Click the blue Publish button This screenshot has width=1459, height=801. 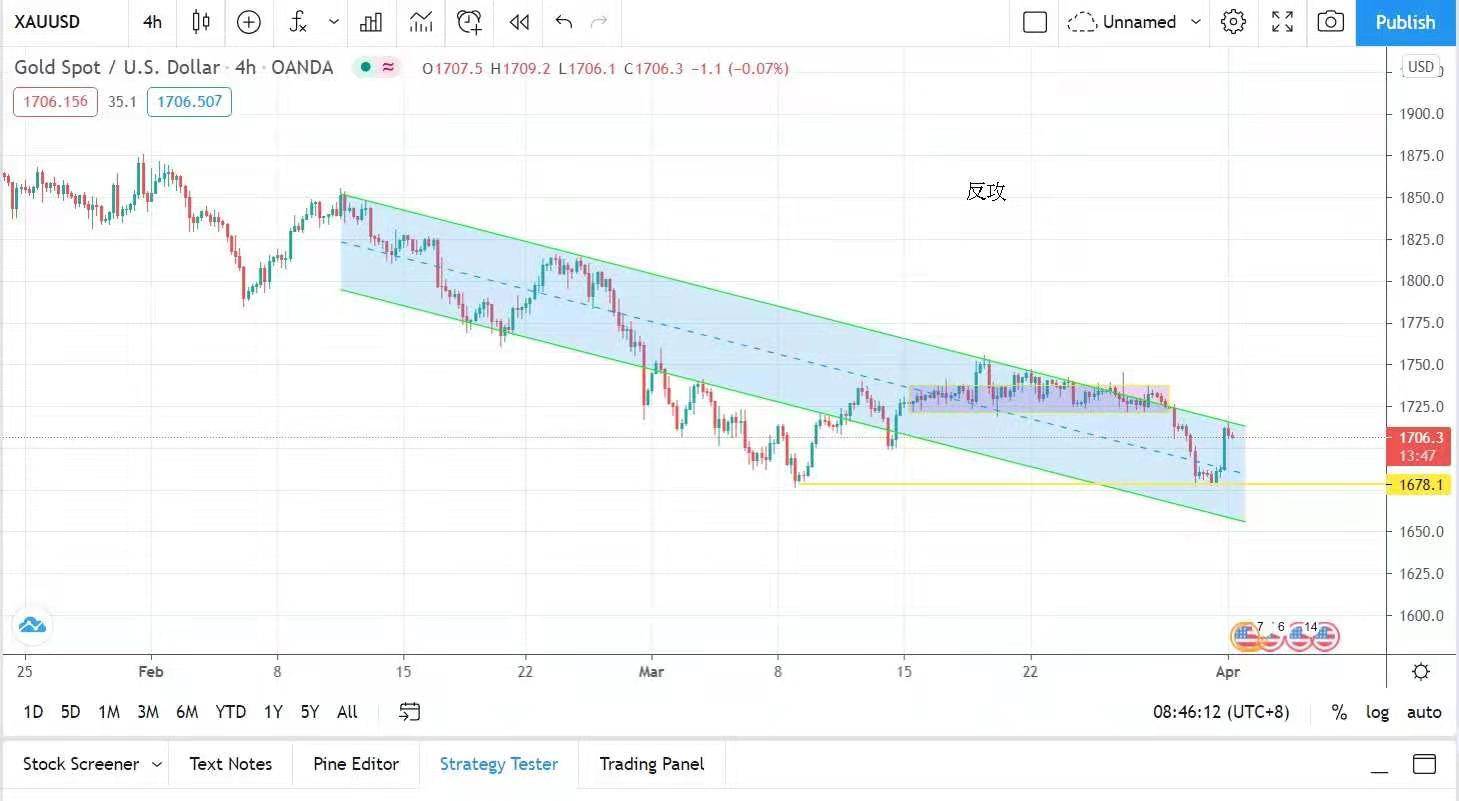click(1405, 22)
